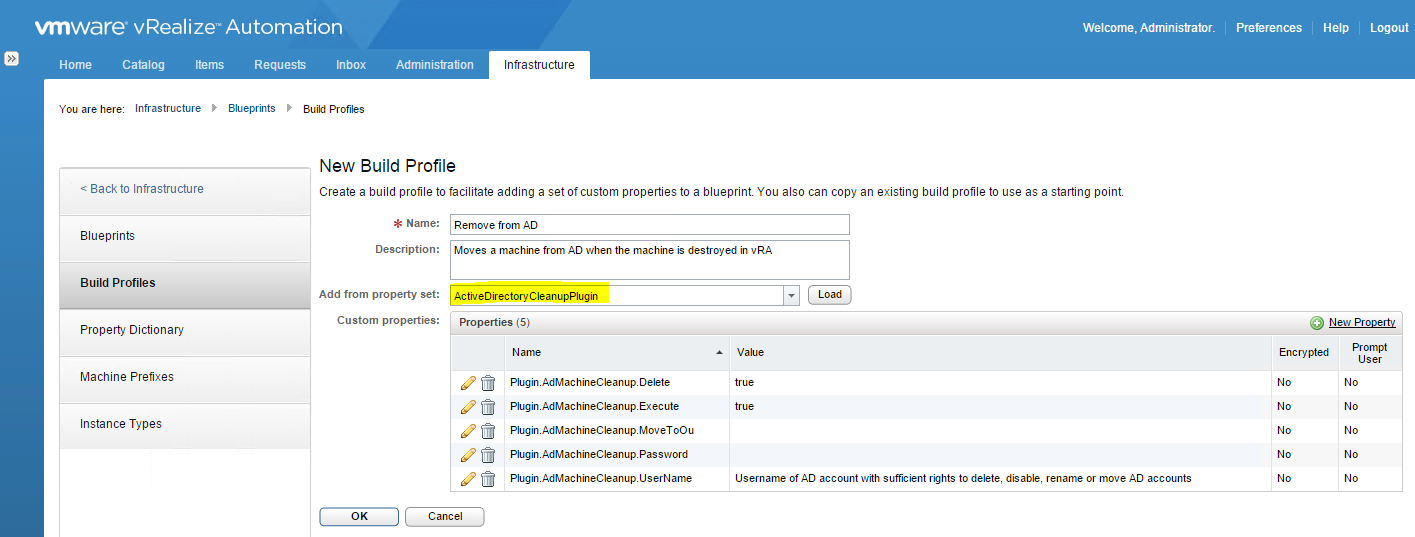The height and width of the screenshot is (537, 1415).
Task: Edit the Plugin.AdMachineCleanup.Execute property pencil icon
Action: (468, 406)
